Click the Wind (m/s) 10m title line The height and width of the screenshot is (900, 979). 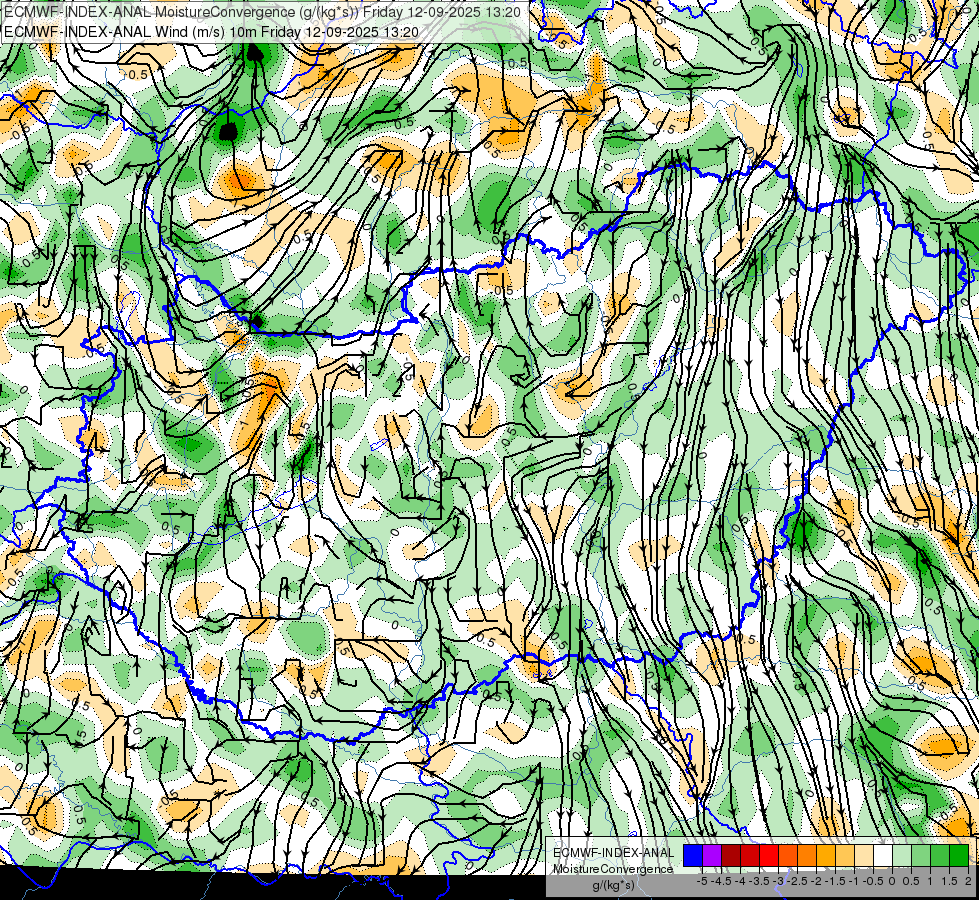[x=211, y=32]
